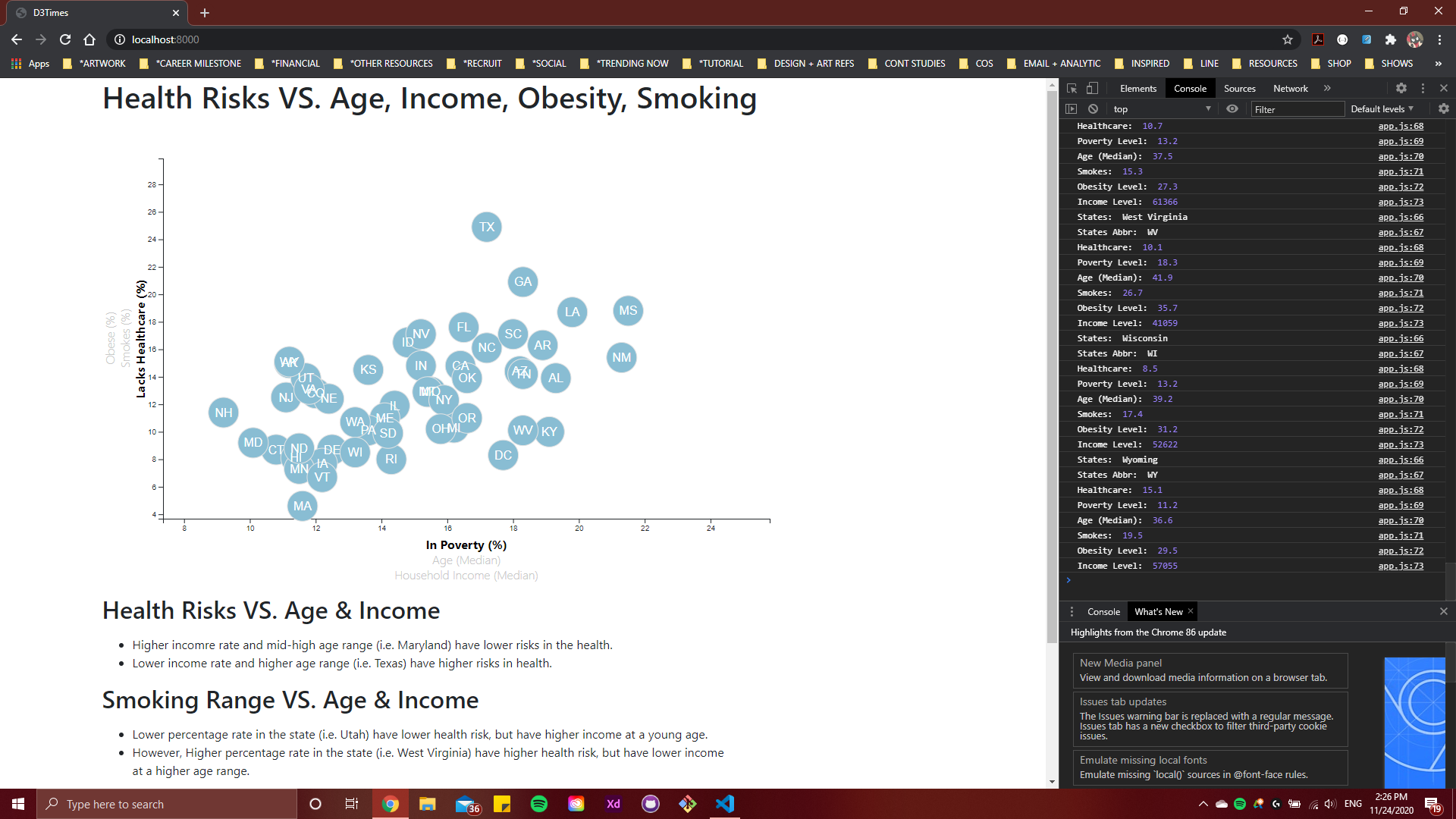This screenshot has width=1456, height=819.
Task: Reload the page
Action: point(65,39)
